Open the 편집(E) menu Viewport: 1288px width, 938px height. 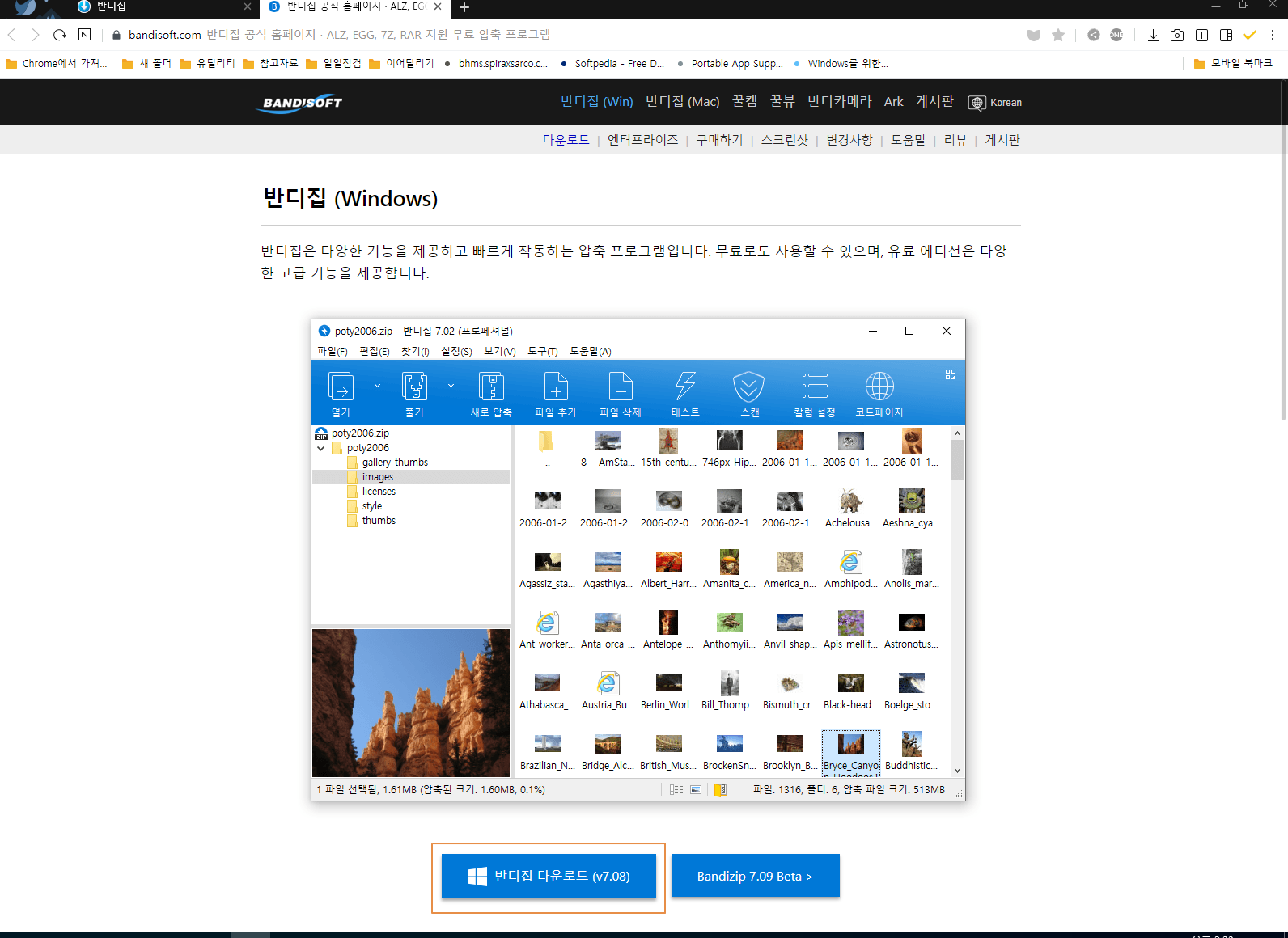point(375,351)
